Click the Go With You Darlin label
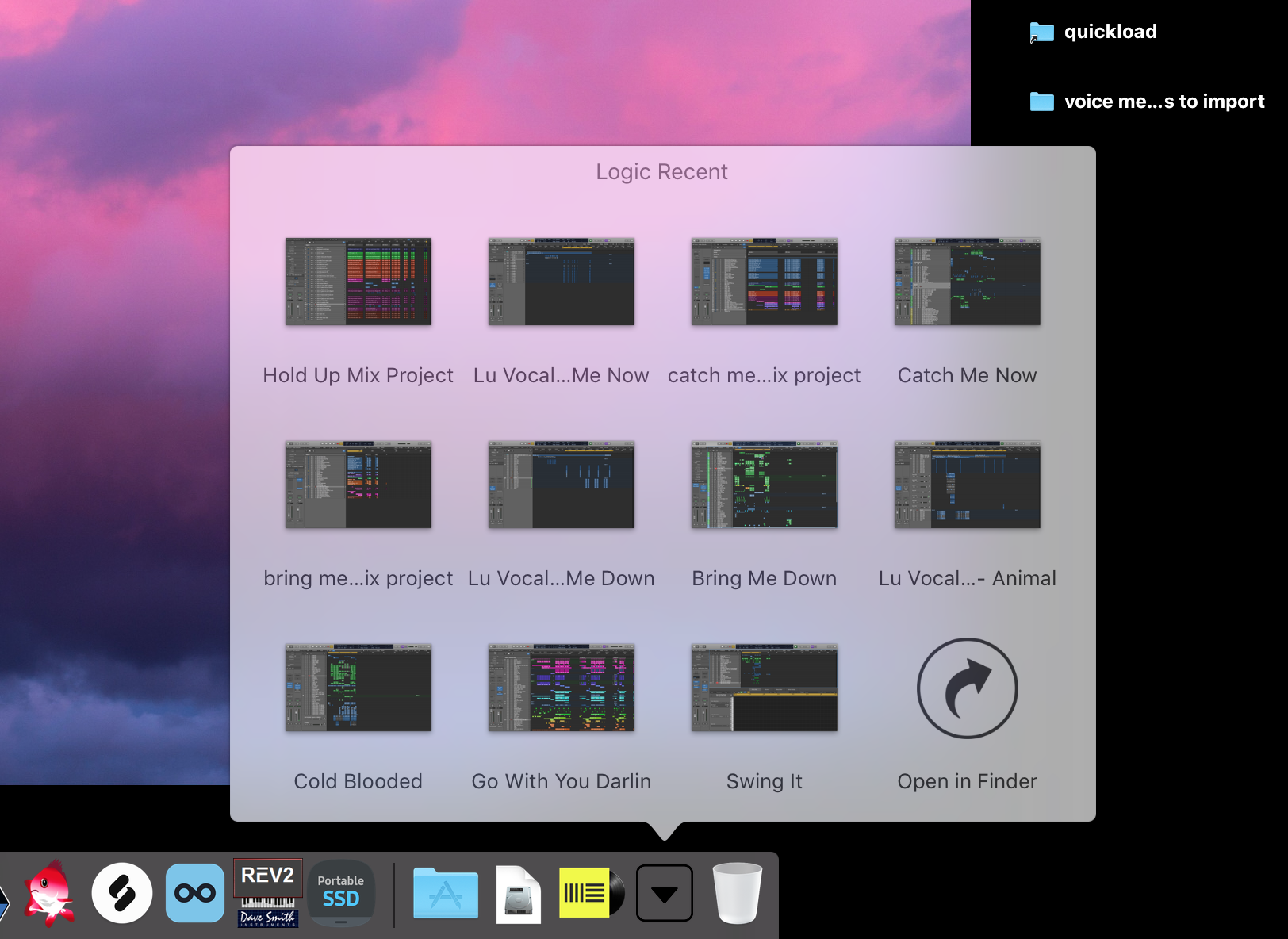Viewport: 1288px width, 939px height. pos(562,781)
